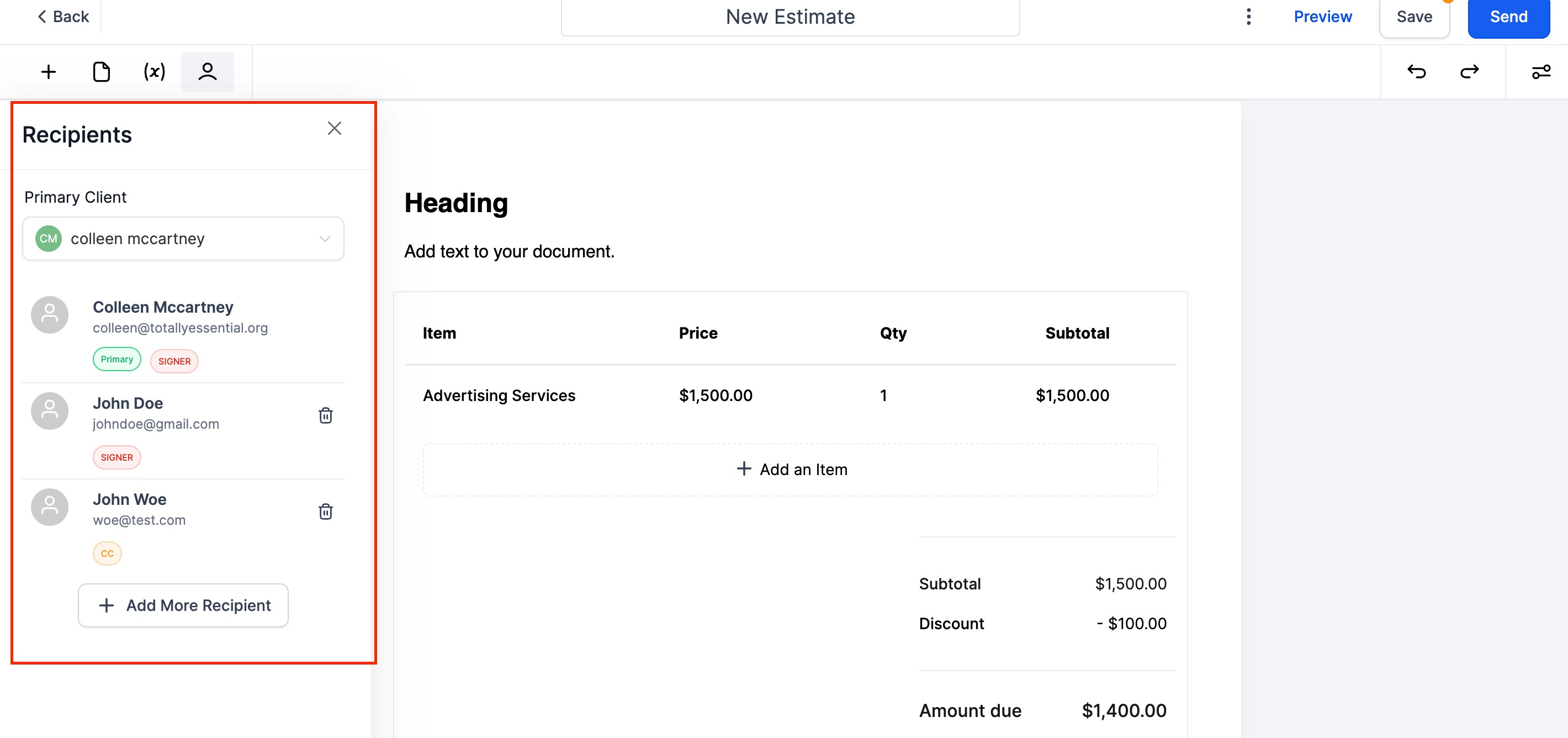This screenshot has height=738, width=1568.
Task: Open the document pages icon
Action: click(x=101, y=72)
